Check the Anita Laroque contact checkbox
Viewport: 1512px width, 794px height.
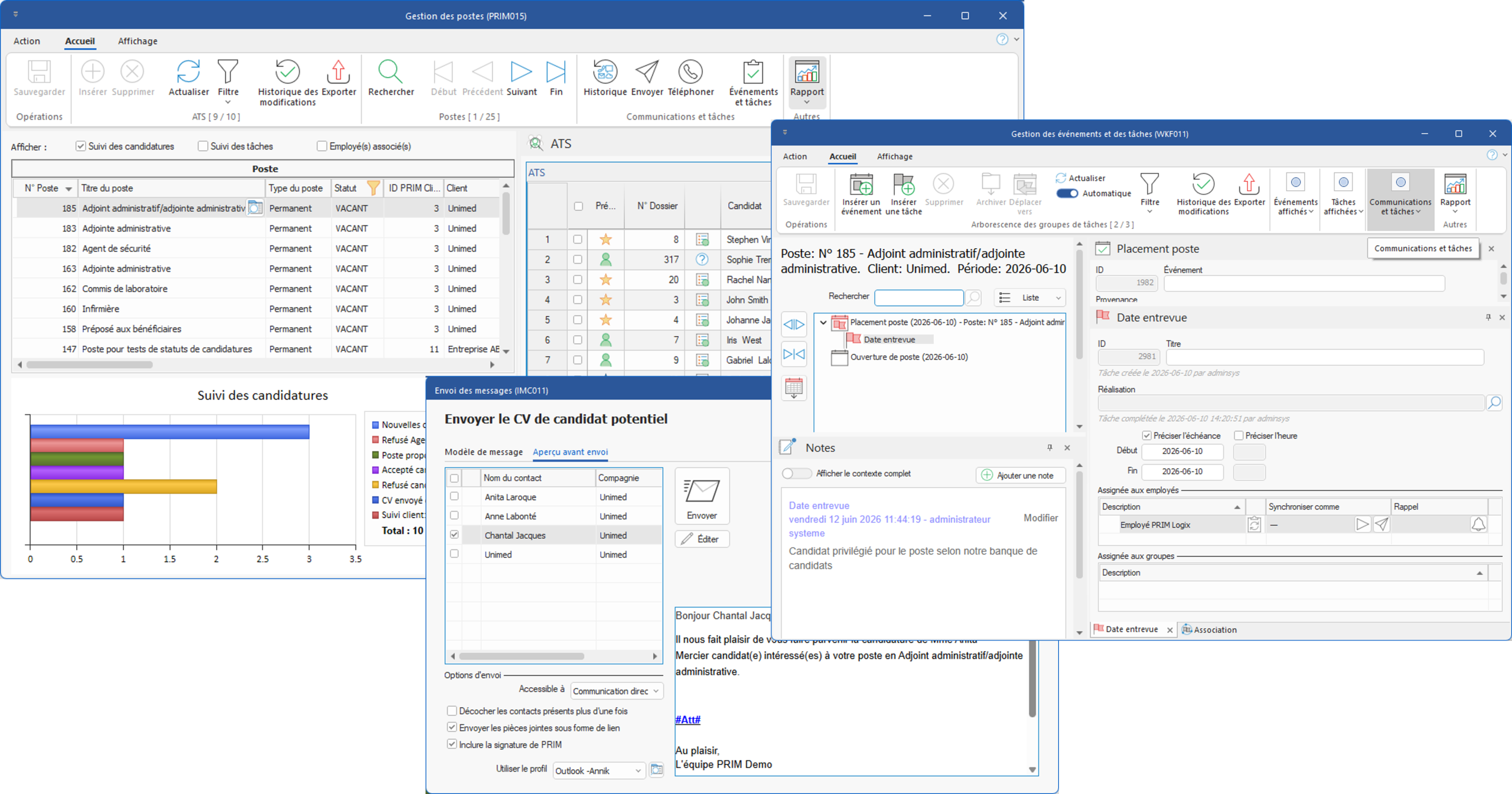[x=454, y=496]
